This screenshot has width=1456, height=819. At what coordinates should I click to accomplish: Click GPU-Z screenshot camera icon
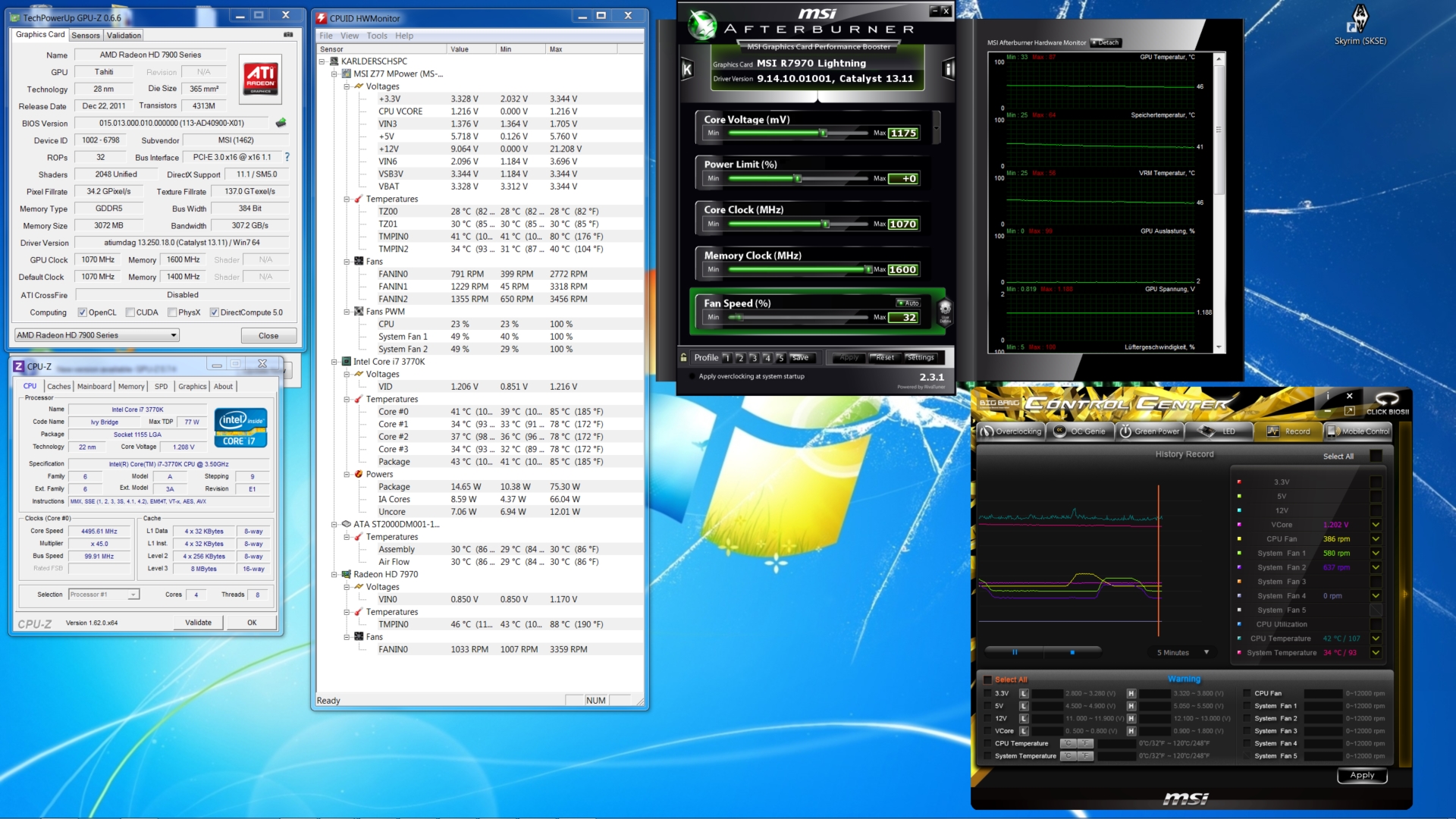(288, 35)
